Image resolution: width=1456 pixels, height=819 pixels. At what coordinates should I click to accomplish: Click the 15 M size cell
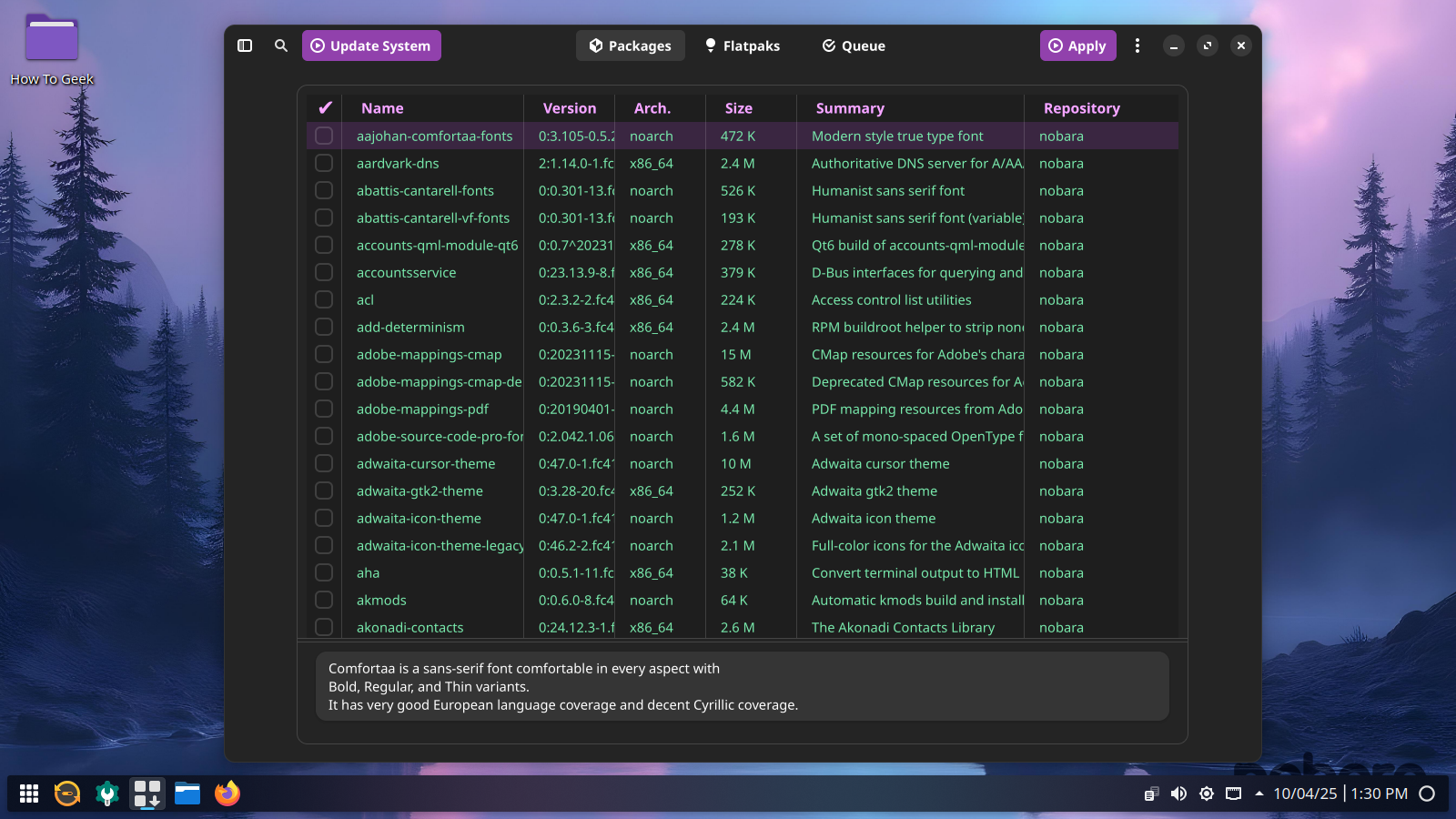(736, 354)
